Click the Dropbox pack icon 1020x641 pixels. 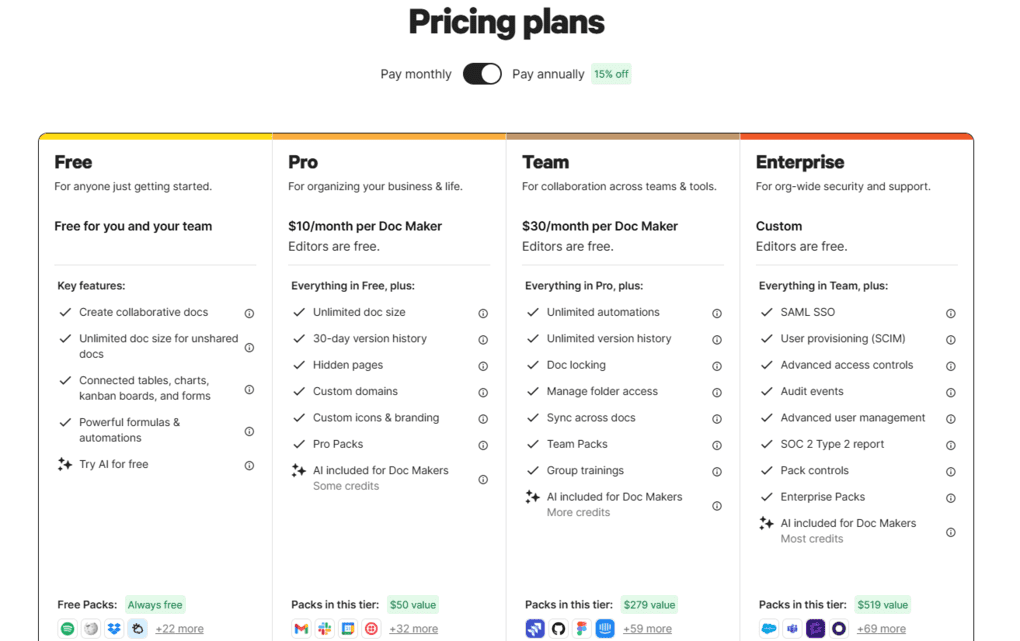coord(113,628)
